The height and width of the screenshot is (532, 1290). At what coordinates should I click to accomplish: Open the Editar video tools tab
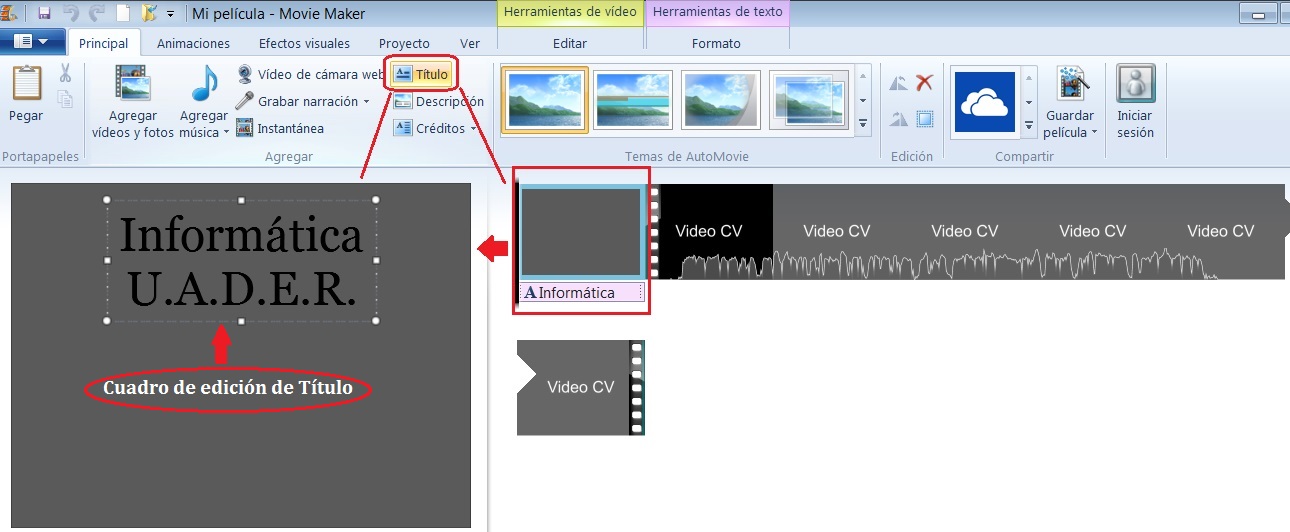coord(570,43)
